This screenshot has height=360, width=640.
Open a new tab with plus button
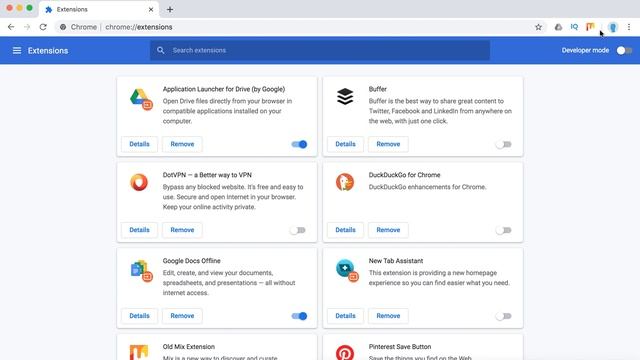pos(170,9)
